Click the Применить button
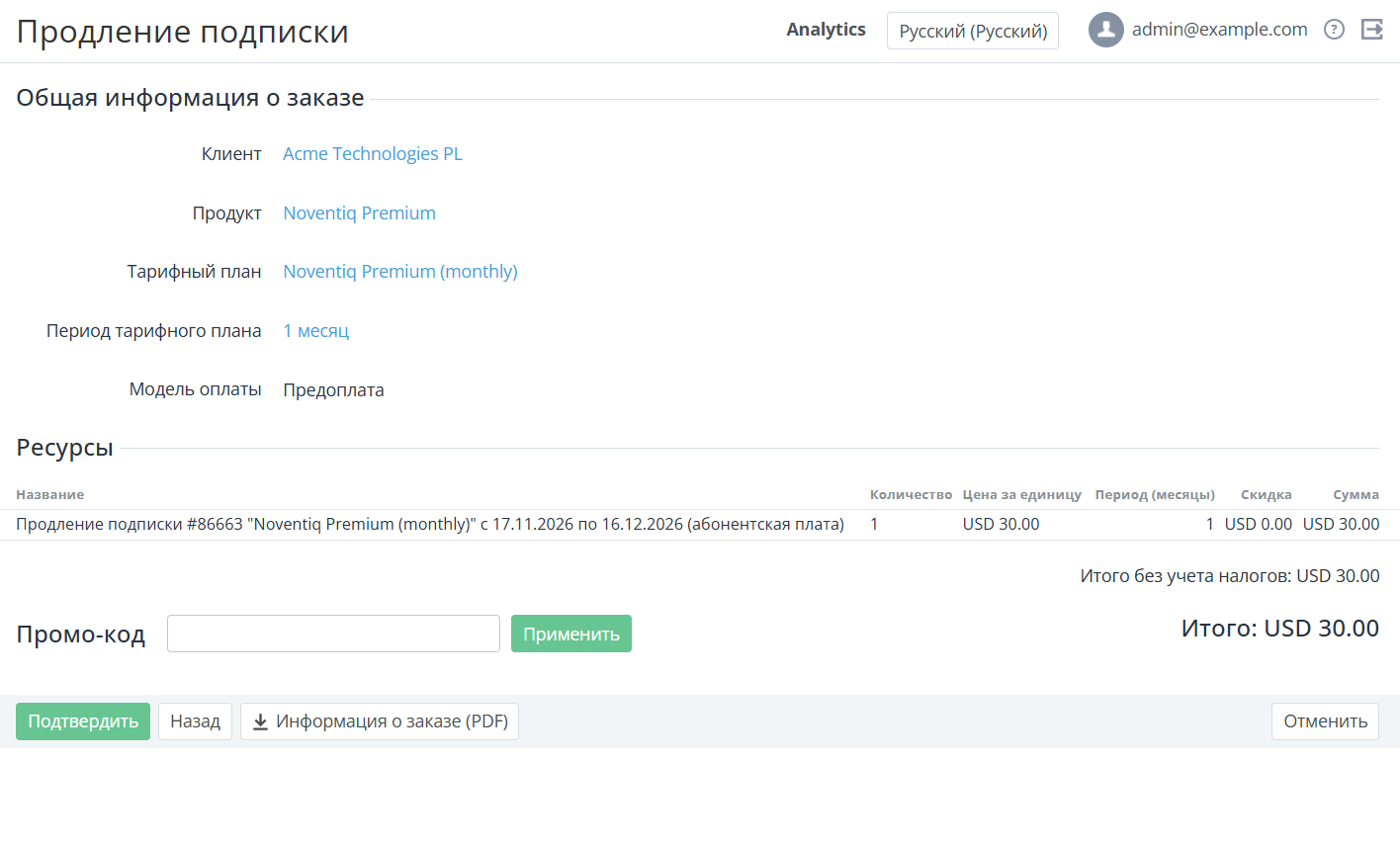 click(571, 634)
